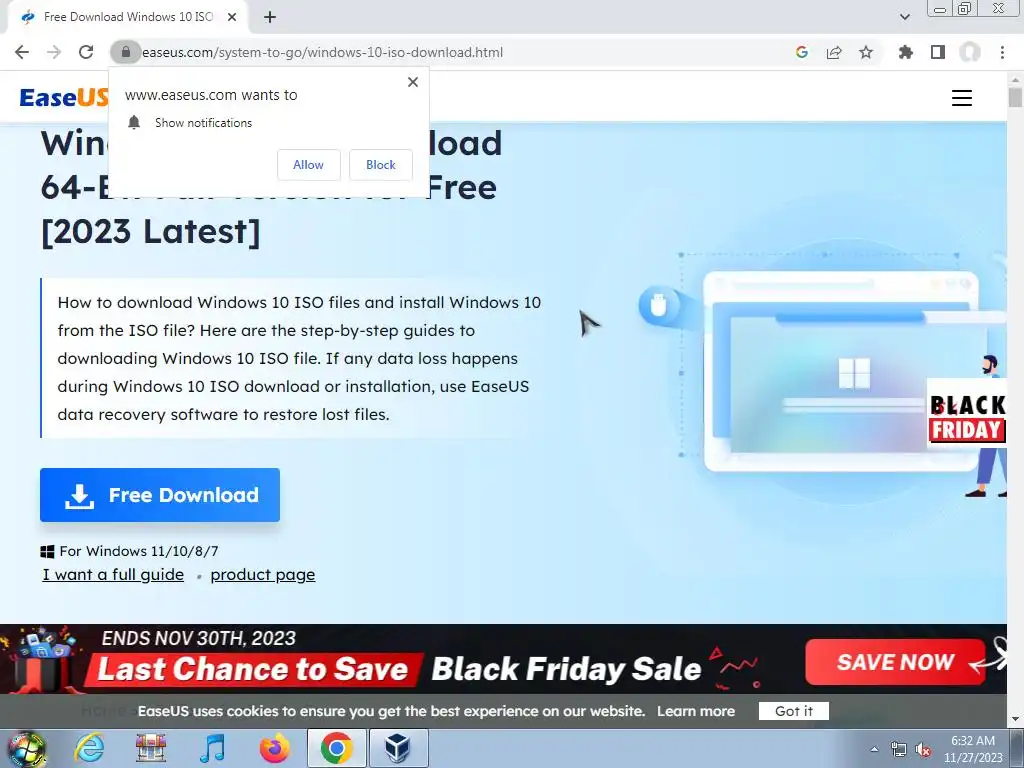
Task: Open the EaseUS hamburger menu
Action: click(x=961, y=98)
